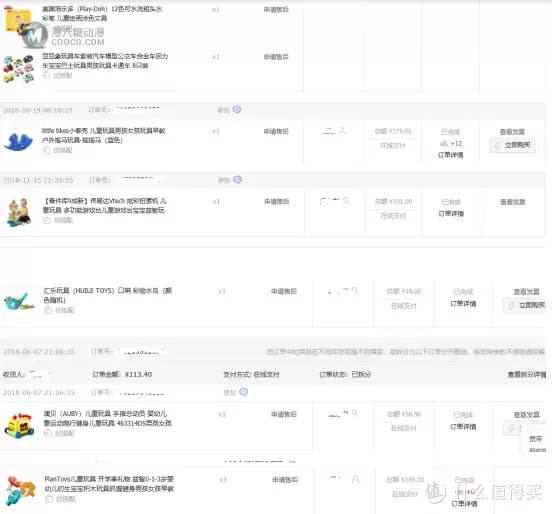Screen dimensions: 552x514
Task: Click 找搭配 icon under HUILE TOYS product
Action: pos(48,310)
